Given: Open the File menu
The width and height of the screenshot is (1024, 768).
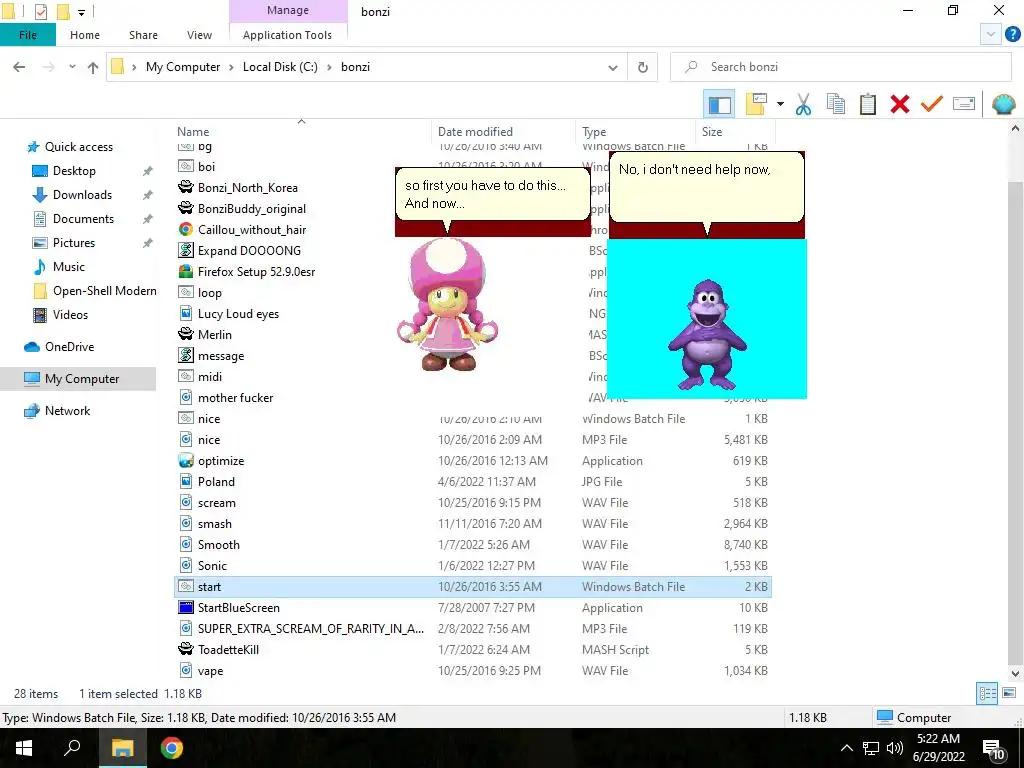Looking at the screenshot, I should (x=28, y=35).
